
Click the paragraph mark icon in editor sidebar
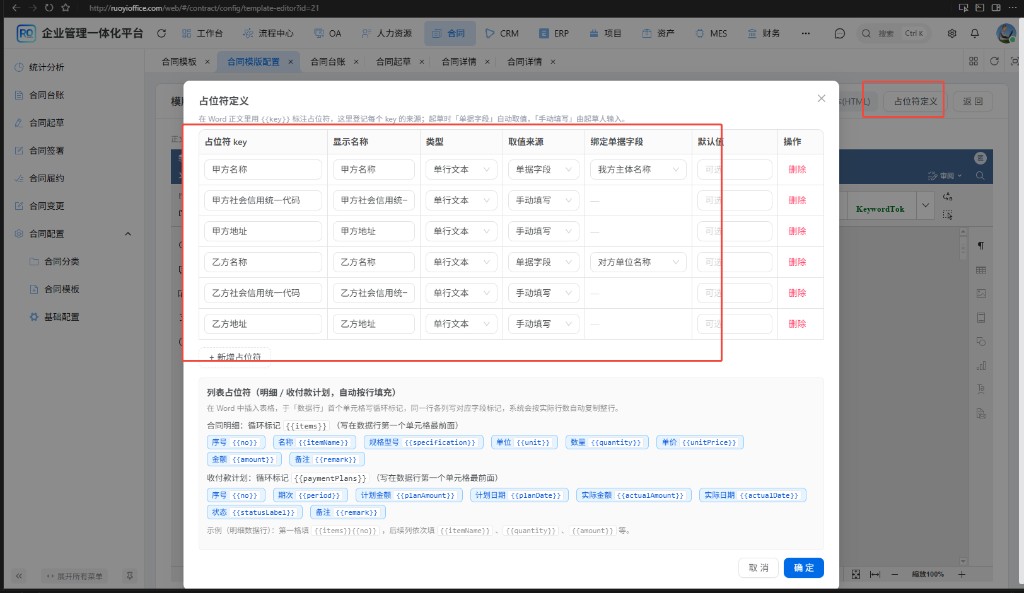pos(981,246)
